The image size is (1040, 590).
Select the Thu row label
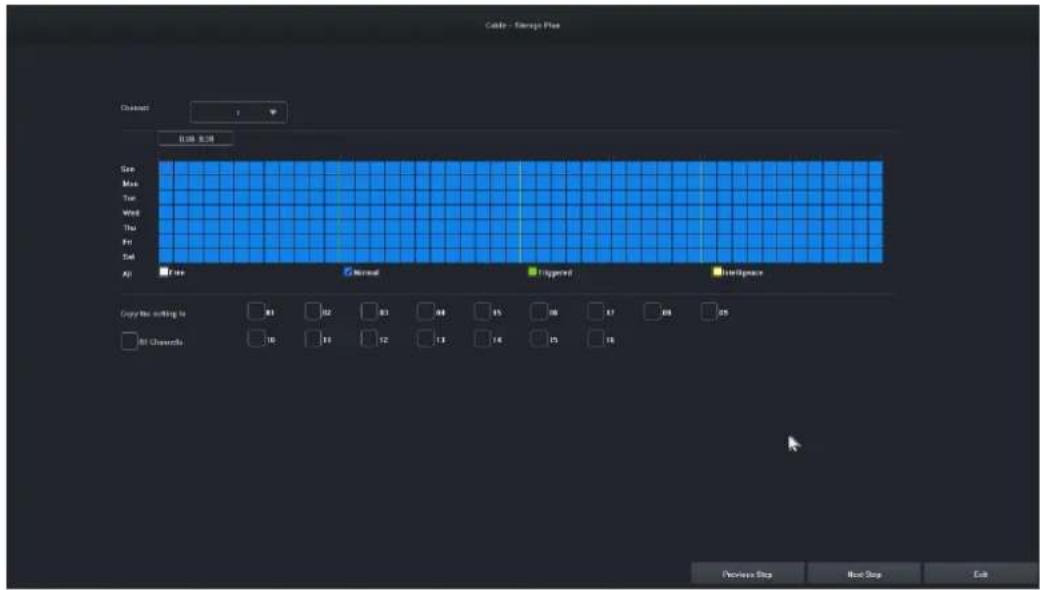click(x=129, y=227)
